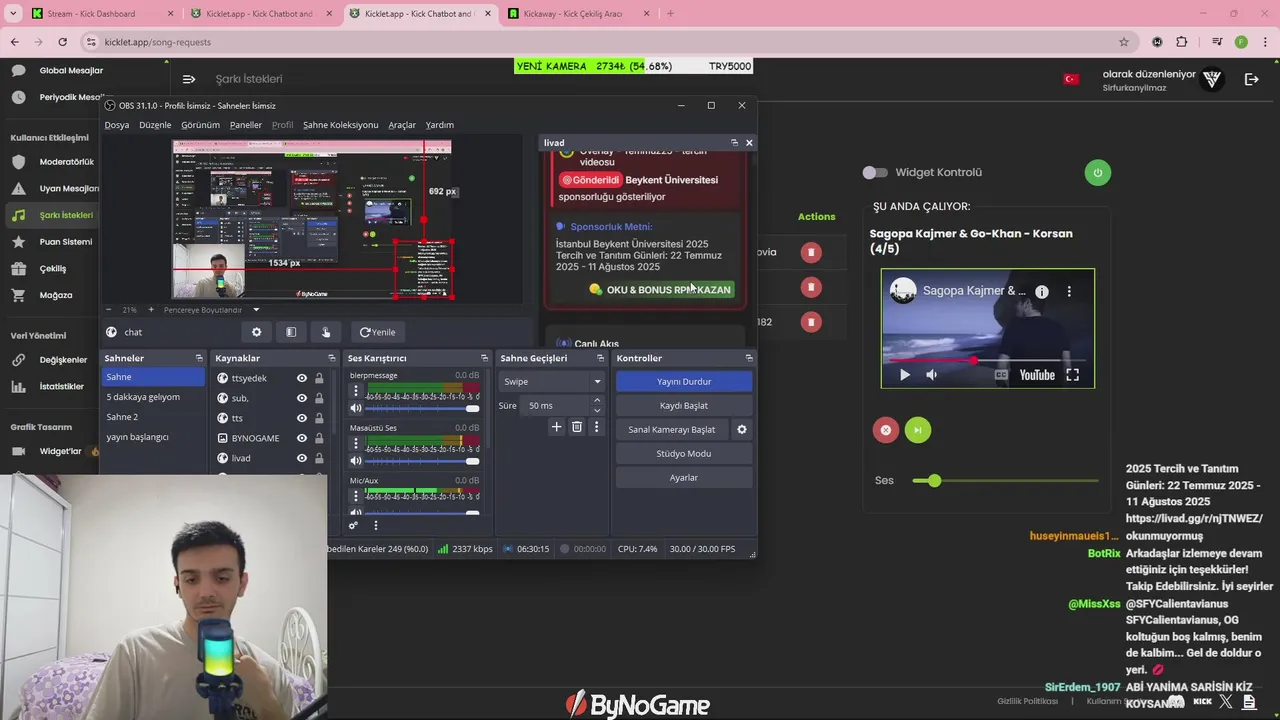The height and width of the screenshot is (720, 1280).
Task: Increase the Süre duration value
Action: point(597,401)
